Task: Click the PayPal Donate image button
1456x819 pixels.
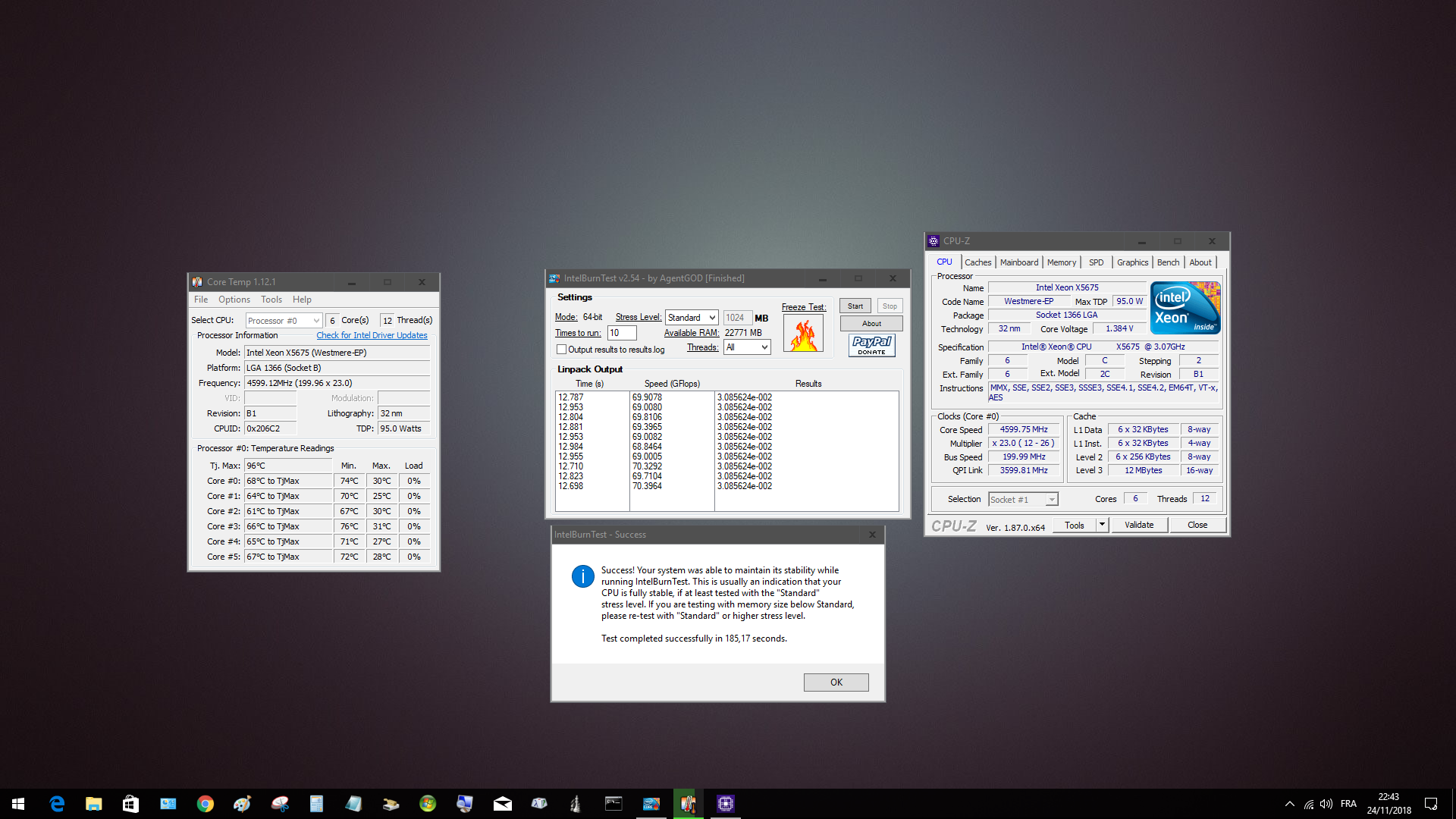Action: coord(871,345)
